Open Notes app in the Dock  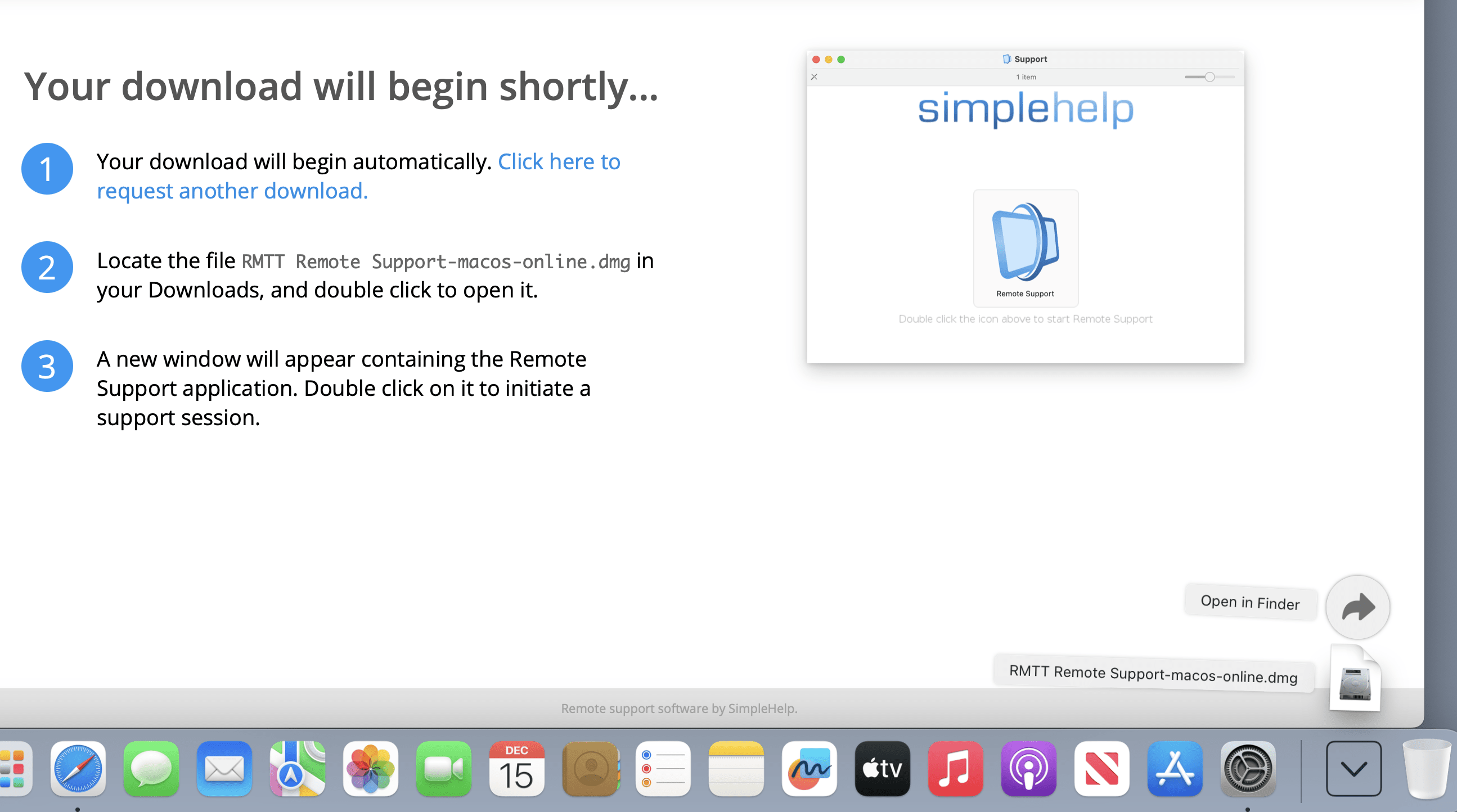[x=736, y=769]
